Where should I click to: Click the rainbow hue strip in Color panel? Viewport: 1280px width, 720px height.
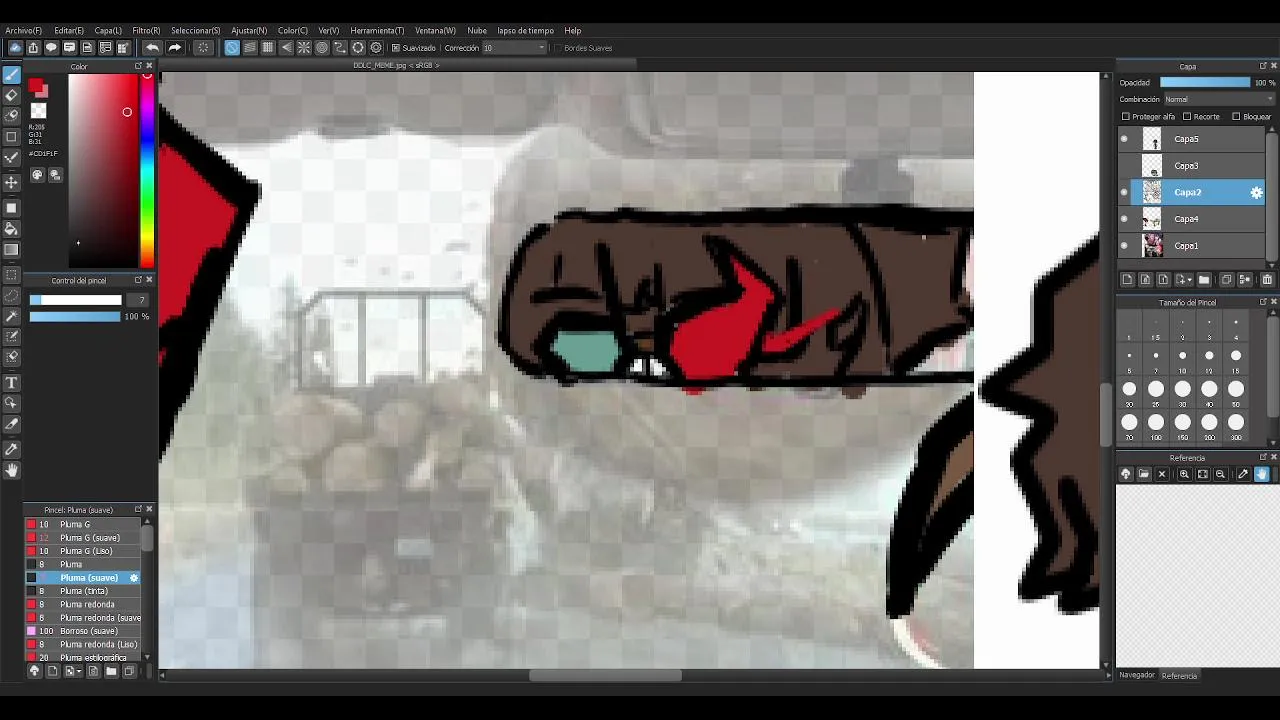pos(147,170)
